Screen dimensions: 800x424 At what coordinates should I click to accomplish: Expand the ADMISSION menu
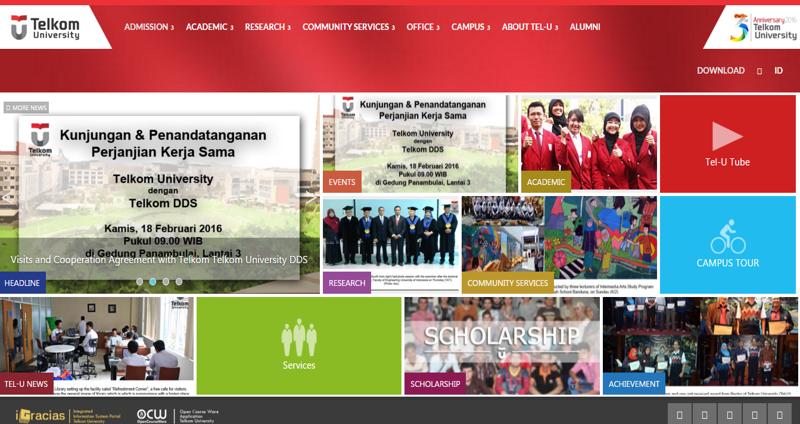pos(148,27)
